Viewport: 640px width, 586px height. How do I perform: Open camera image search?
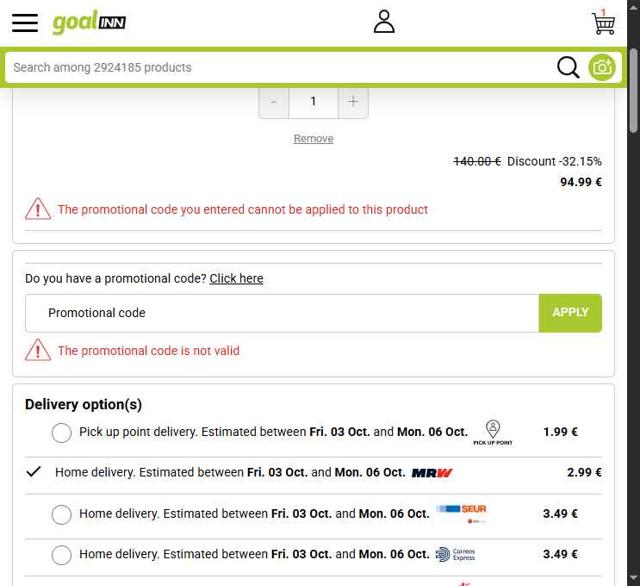click(x=602, y=67)
